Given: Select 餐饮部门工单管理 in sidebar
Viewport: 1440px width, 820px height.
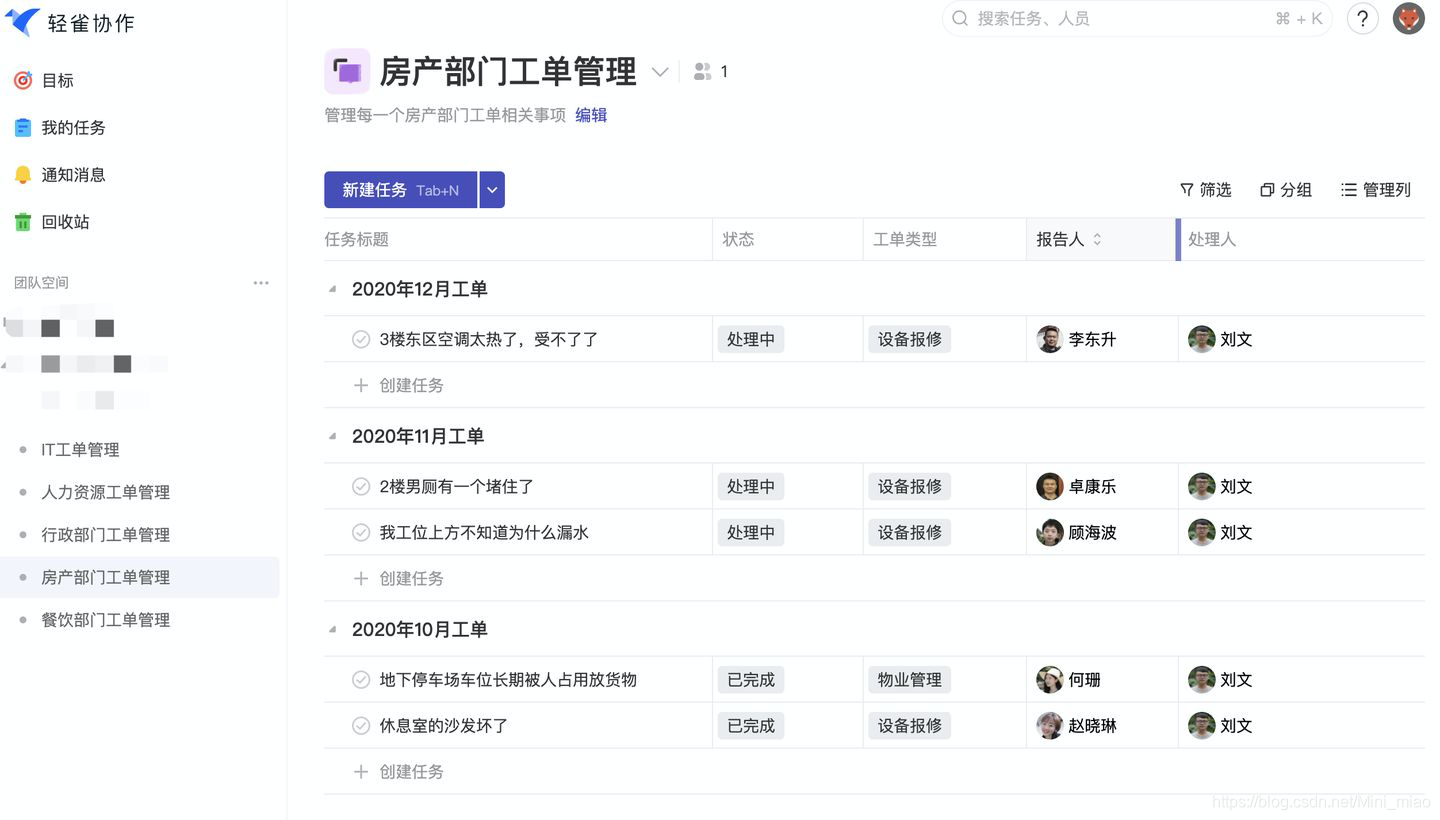Looking at the screenshot, I should click(105, 619).
